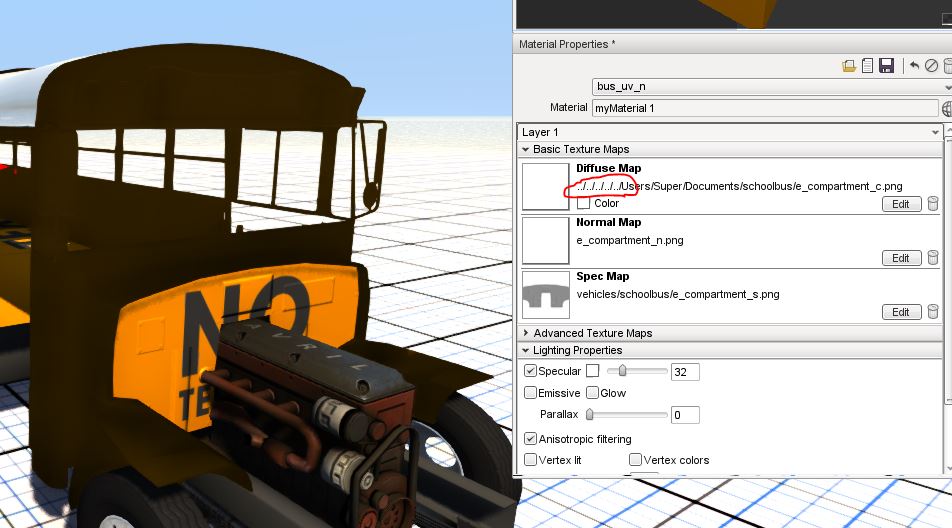Click the Diffuse Map file path text
This screenshot has width=952, height=528.
pos(740,186)
